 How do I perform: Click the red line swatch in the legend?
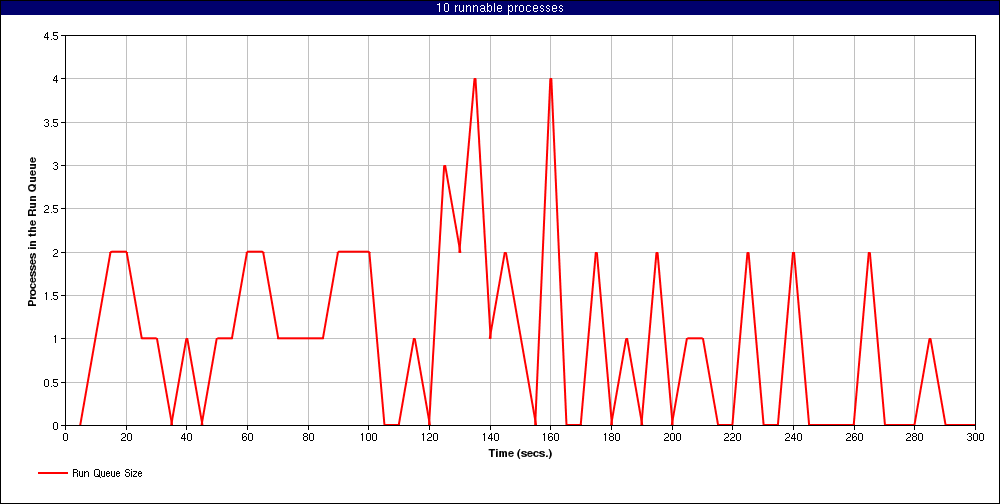click(x=52, y=473)
